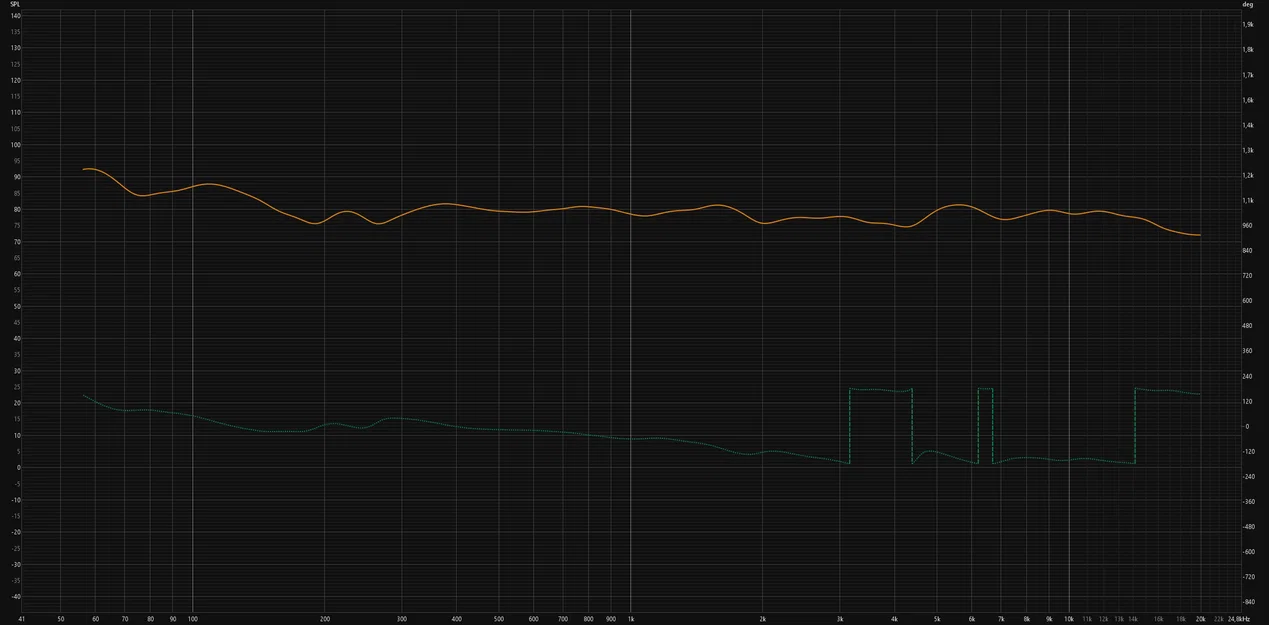Click the 0 label on SPL axis

click(x=18, y=467)
